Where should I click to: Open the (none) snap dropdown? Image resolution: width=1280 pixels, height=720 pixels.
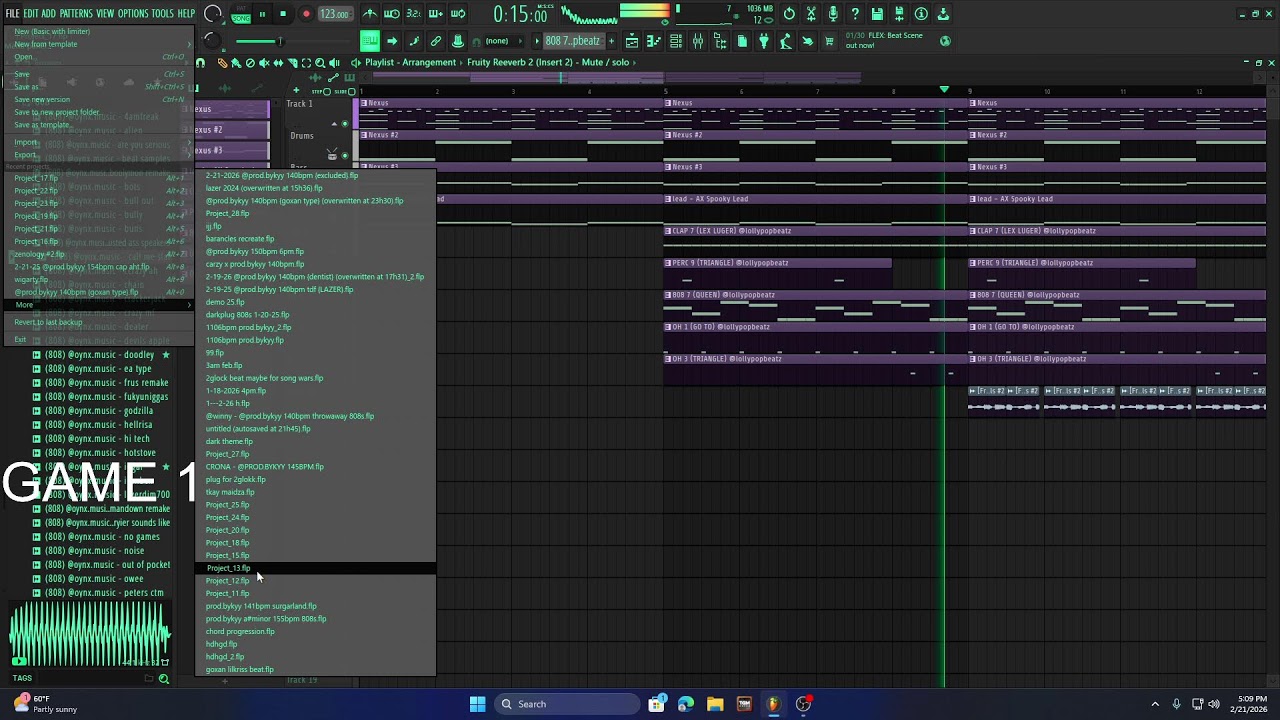[503, 41]
